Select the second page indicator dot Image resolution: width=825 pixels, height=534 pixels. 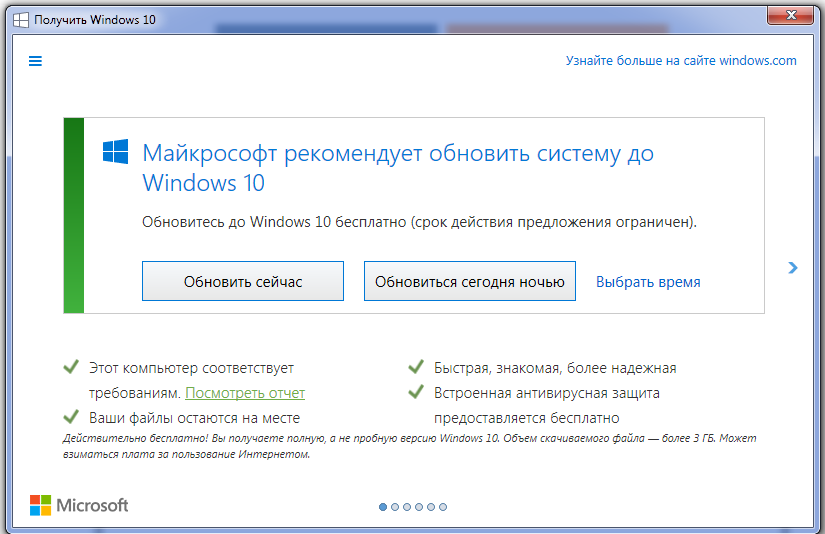(395, 507)
